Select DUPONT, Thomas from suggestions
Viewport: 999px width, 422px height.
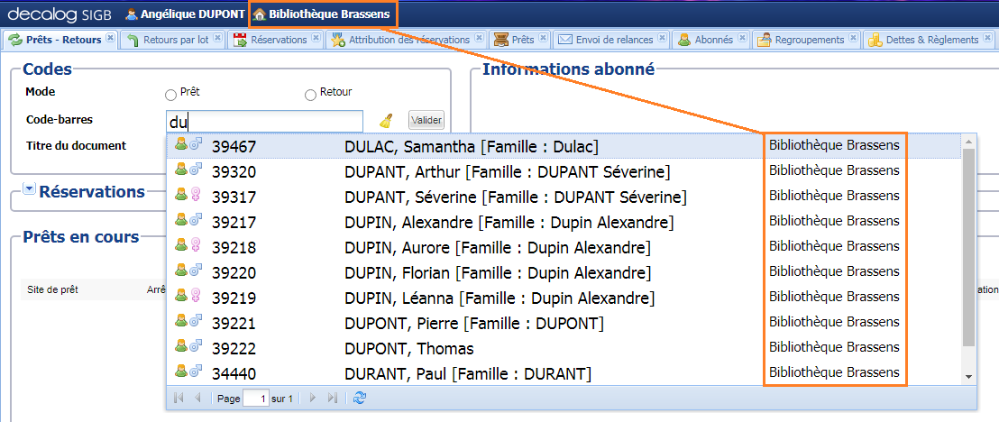[x=563, y=349]
